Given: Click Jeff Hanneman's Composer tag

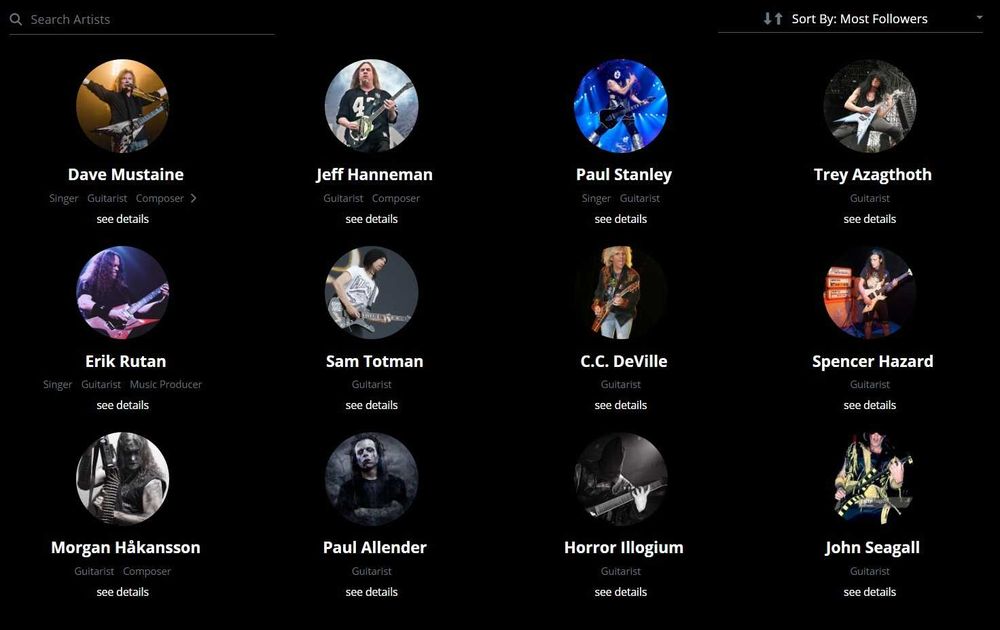Looking at the screenshot, I should [396, 198].
